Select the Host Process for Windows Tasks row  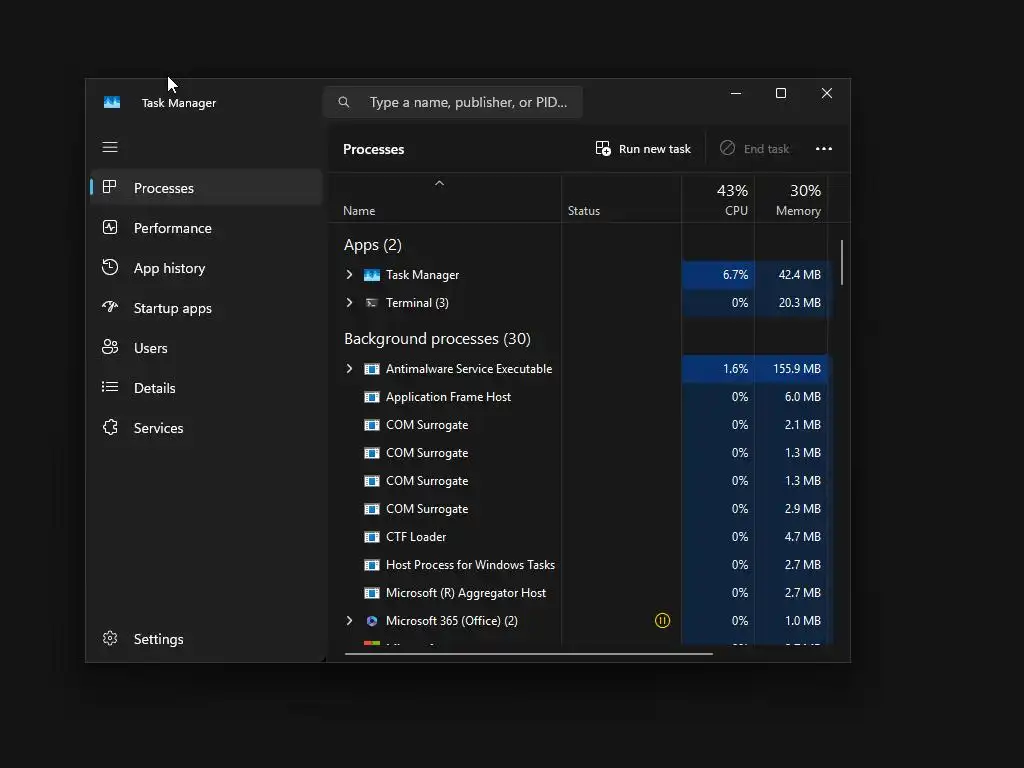tap(578, 565)
